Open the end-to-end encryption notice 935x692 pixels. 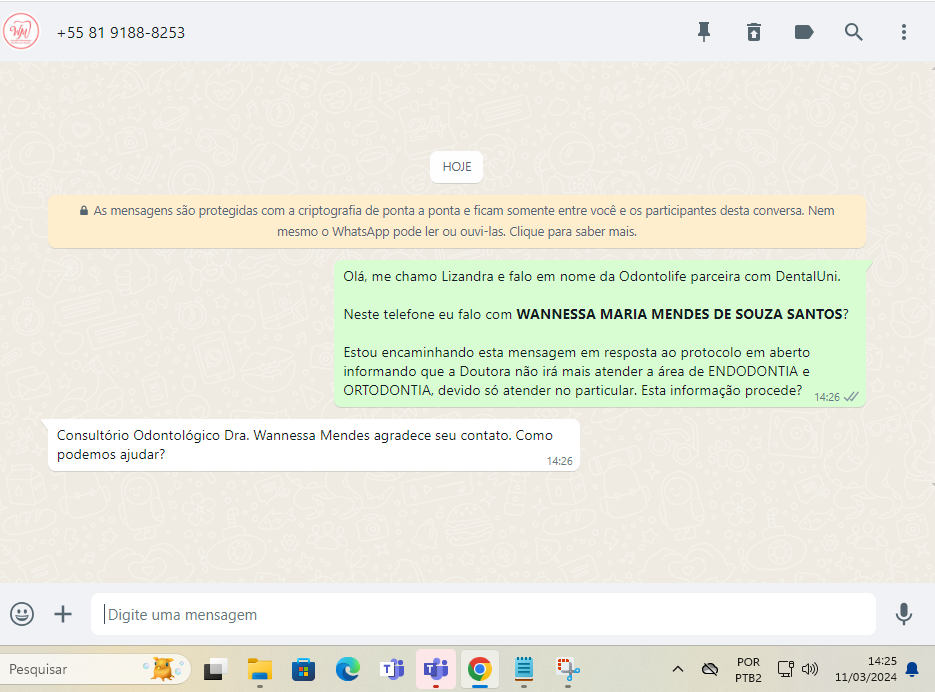point(457,221)
